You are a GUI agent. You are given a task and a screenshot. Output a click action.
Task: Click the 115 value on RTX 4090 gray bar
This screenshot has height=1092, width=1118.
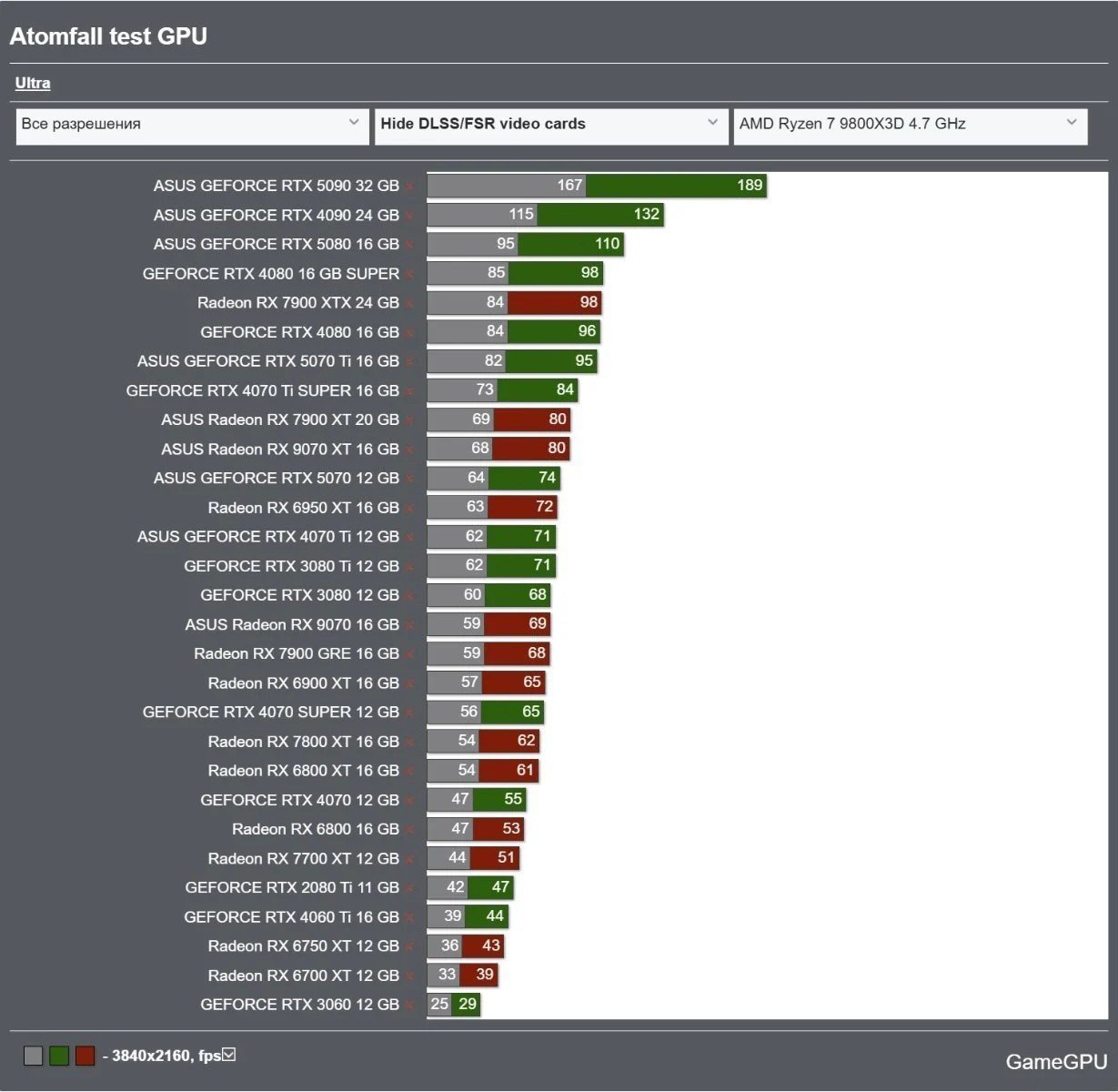pos(521,215)
